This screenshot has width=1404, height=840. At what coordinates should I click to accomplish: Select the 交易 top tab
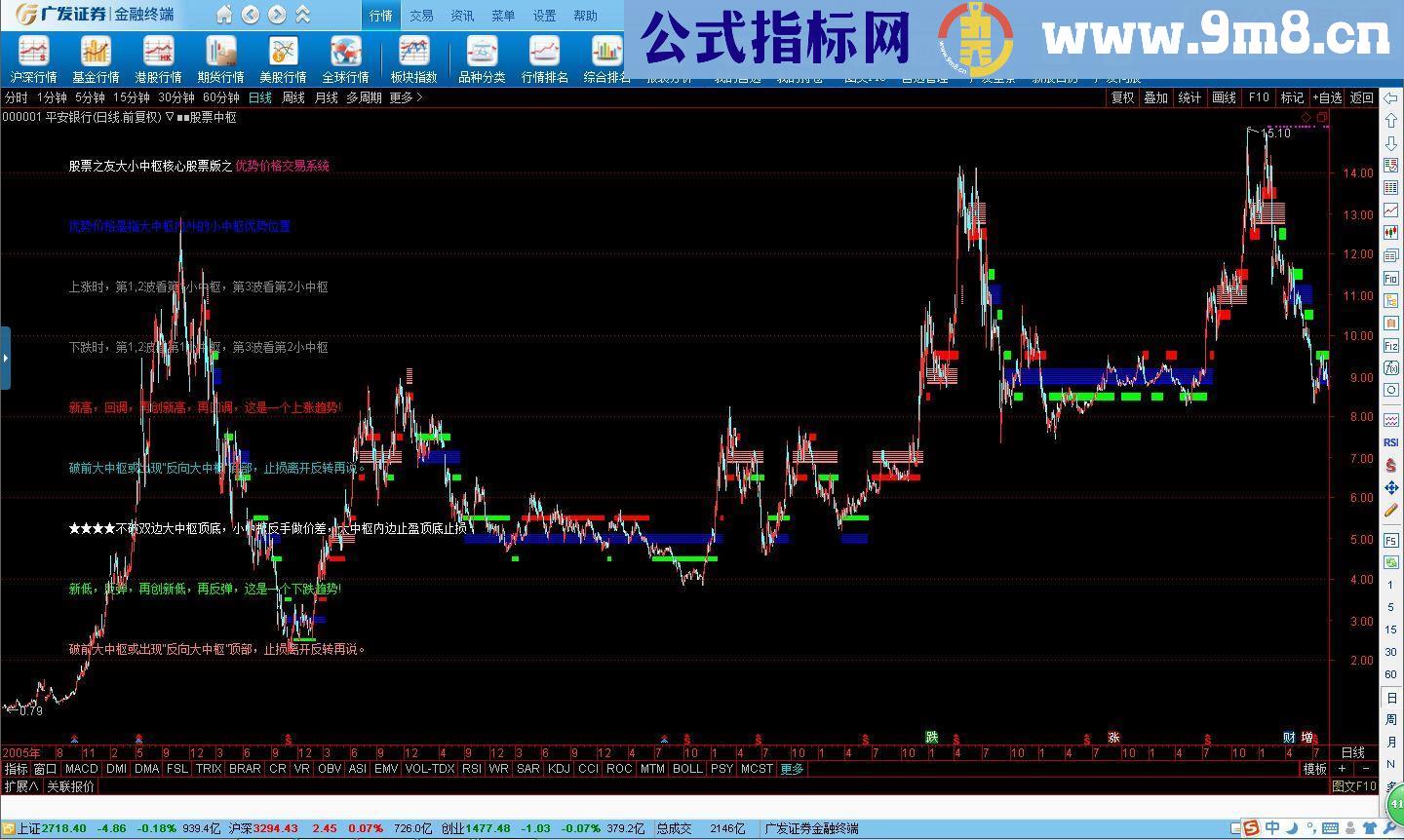pos(421,16)
